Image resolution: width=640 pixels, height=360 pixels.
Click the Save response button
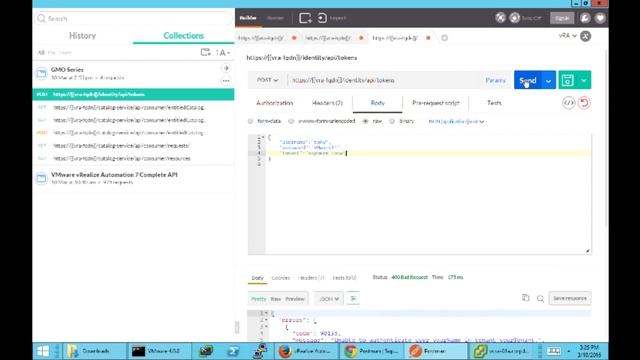pos(570,298)
